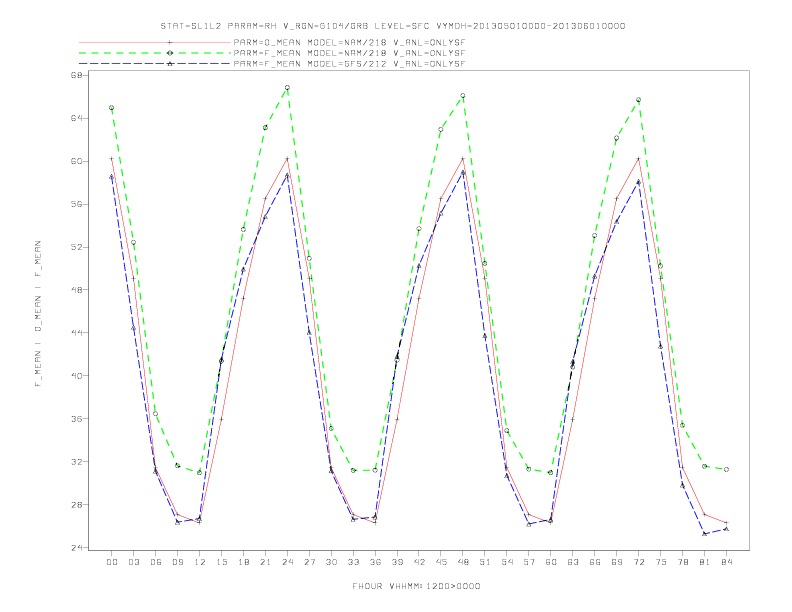This screenshot has width=792, height=612.
Task: Click x-axis forecast hour label 63
Action: click(x=573, y=562)
